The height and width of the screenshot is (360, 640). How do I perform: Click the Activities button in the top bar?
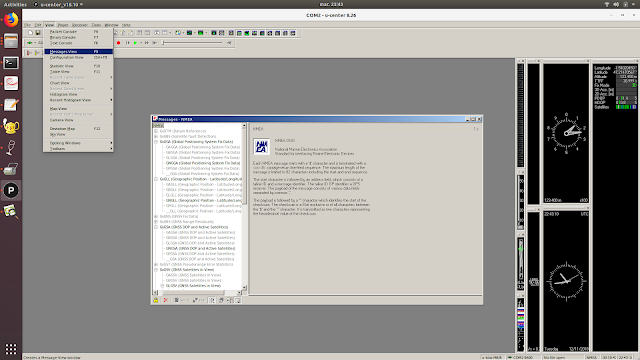15,4
